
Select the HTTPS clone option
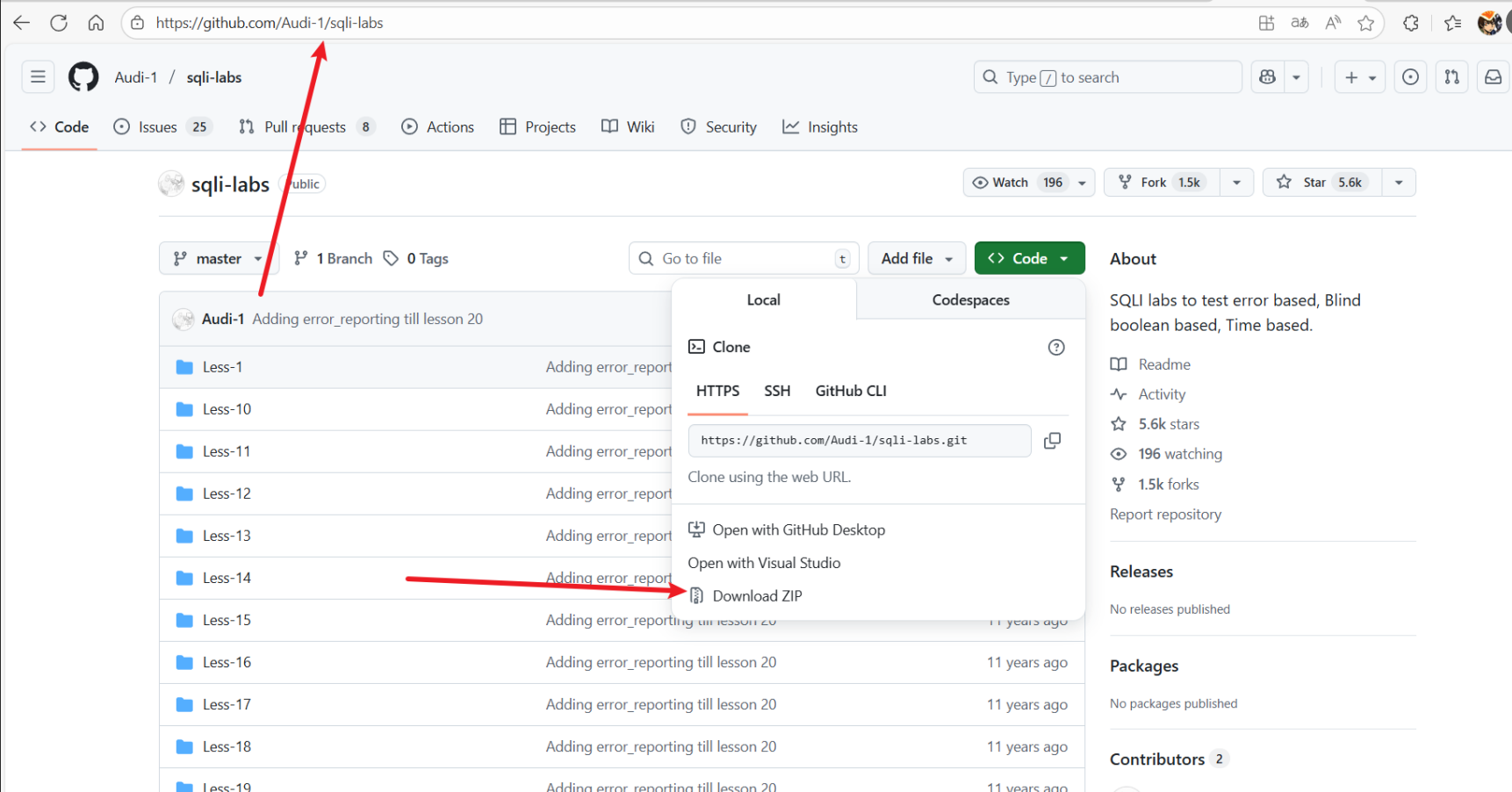pos(718,391)
